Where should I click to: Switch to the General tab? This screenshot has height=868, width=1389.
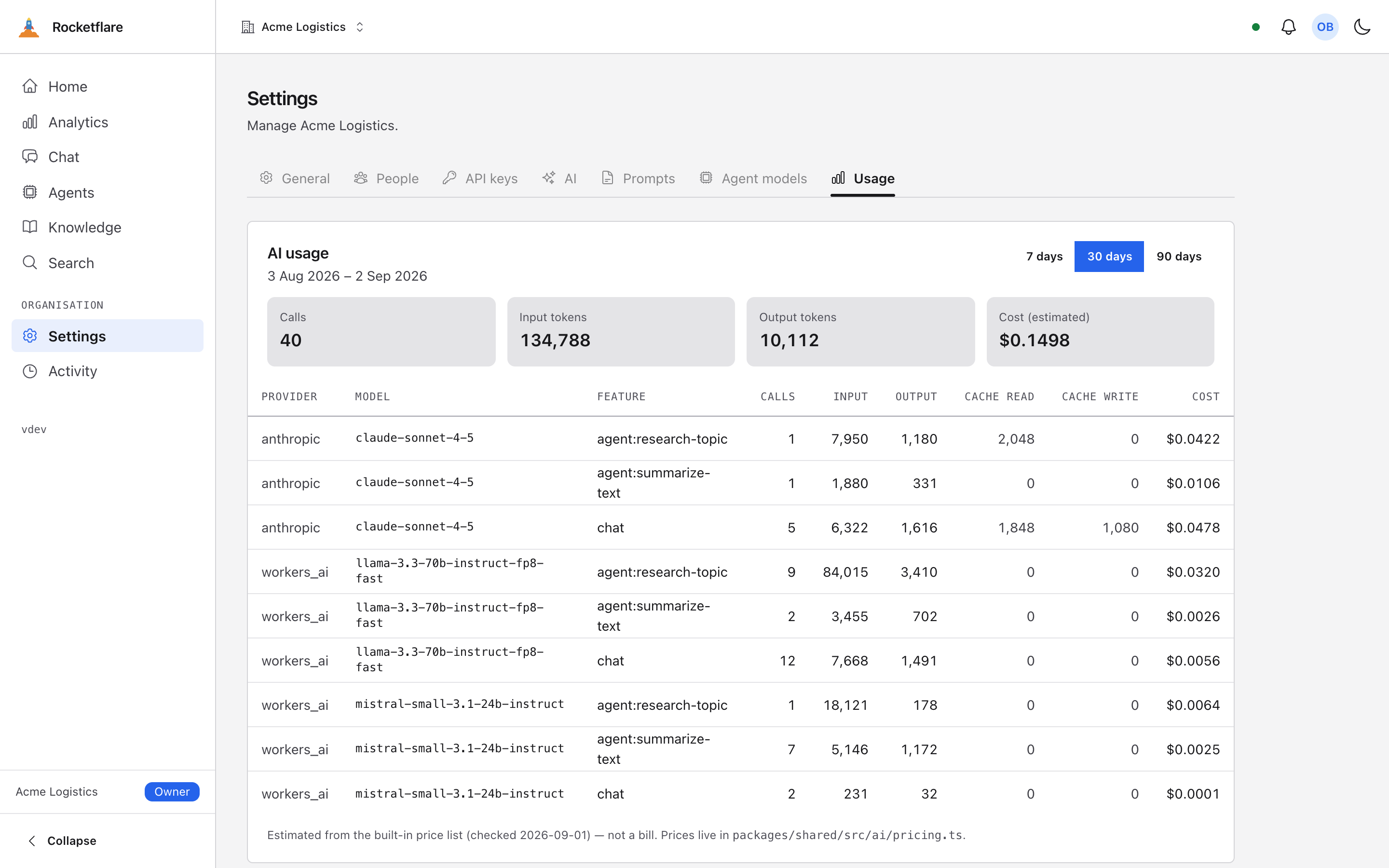(295, 178)
